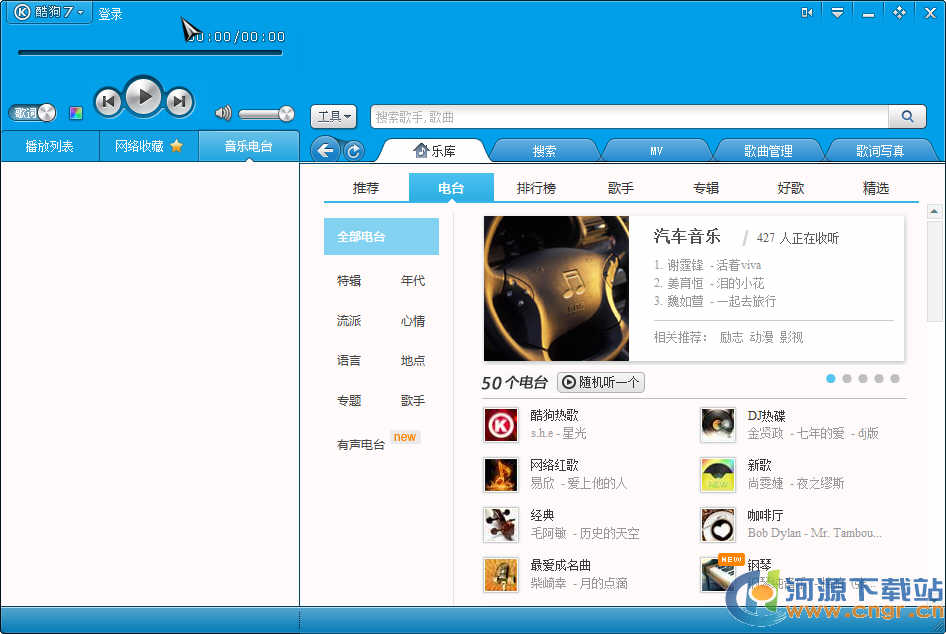
Task: Click the search magnifier button
Action: click(907, 116)
